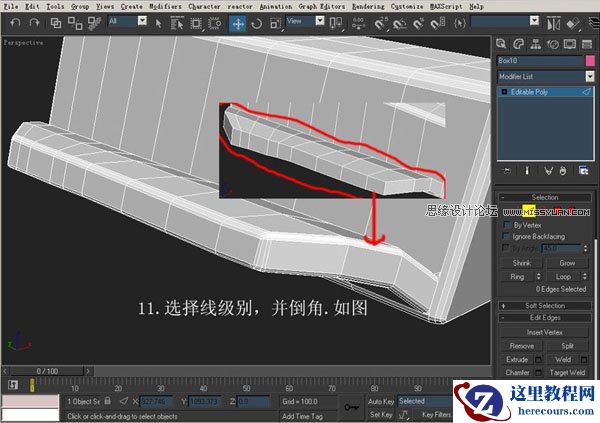Viewport: 600px width, 423px height.
Task: Click the Align tool icon
Action: click(572, 24)
